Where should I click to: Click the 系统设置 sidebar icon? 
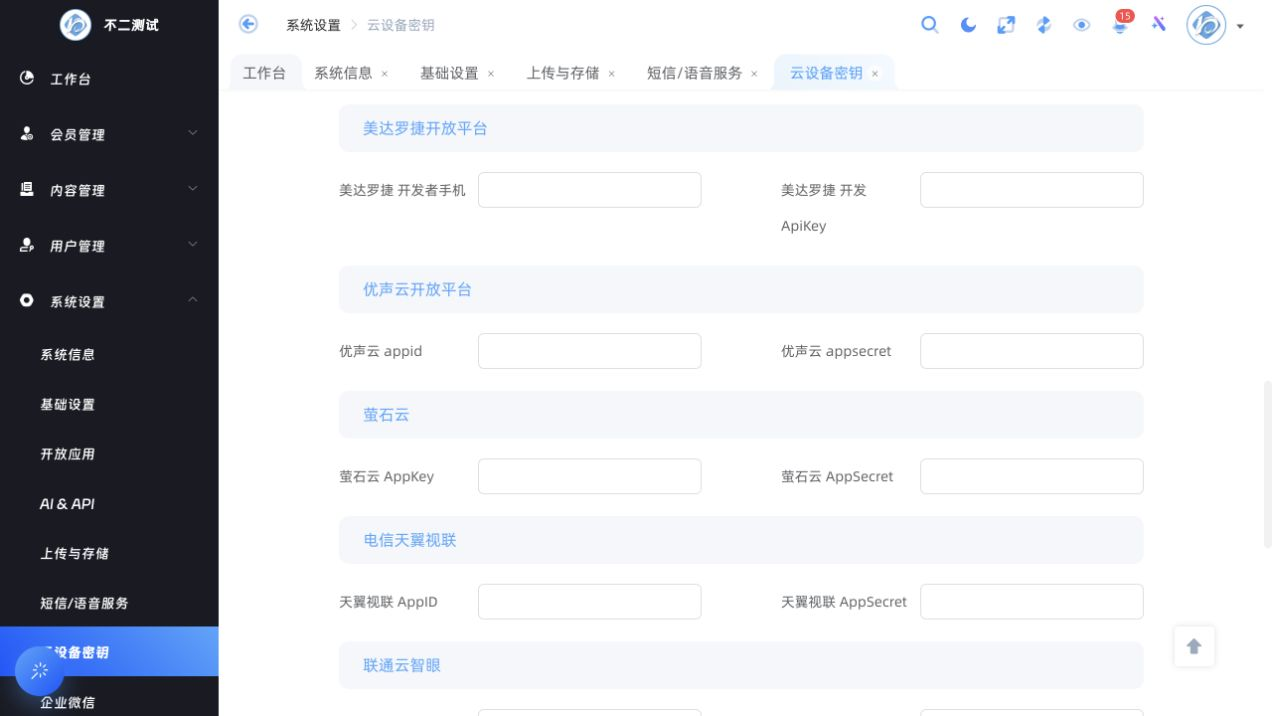coord(27,300)
